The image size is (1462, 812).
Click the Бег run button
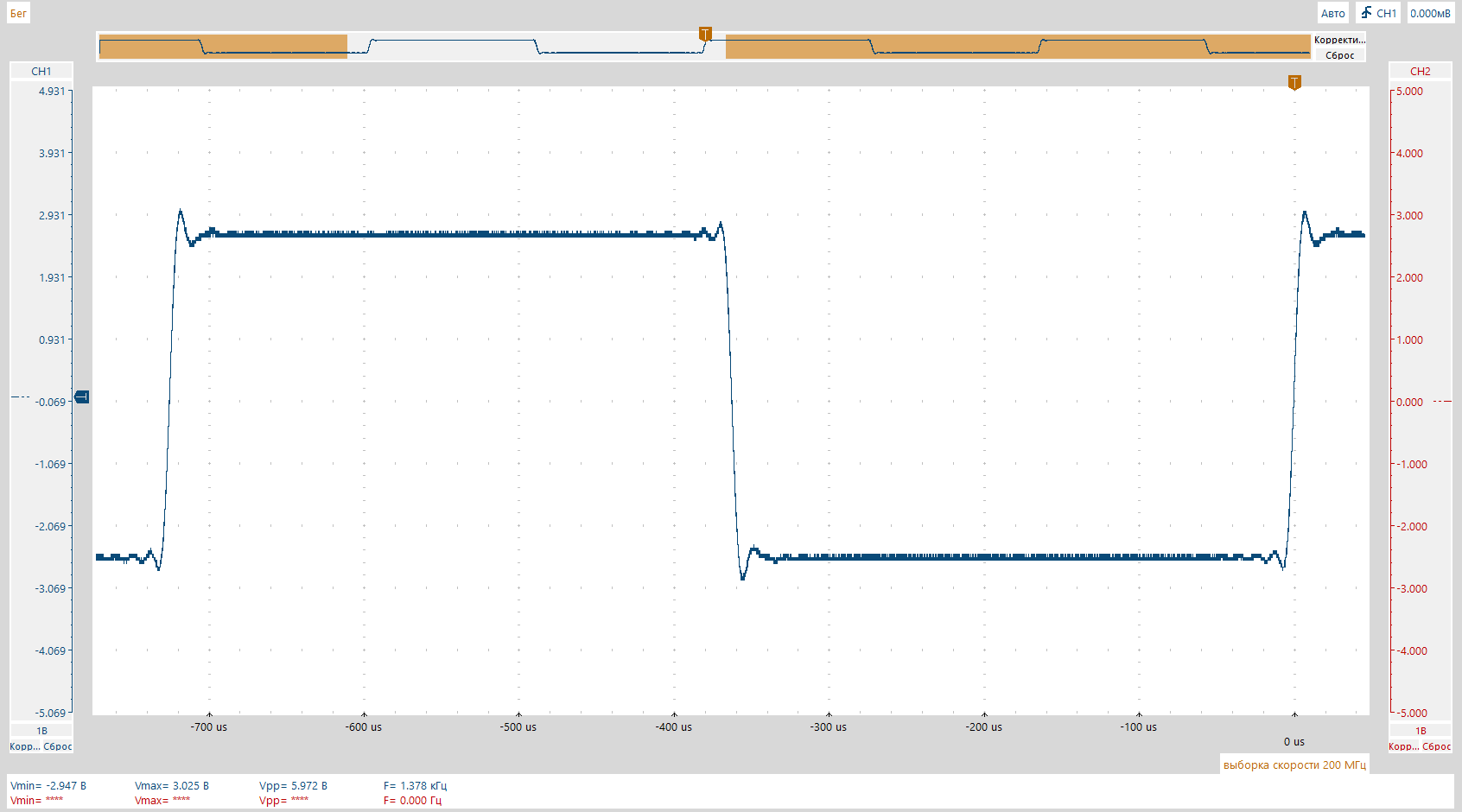[x=18, y=13]
